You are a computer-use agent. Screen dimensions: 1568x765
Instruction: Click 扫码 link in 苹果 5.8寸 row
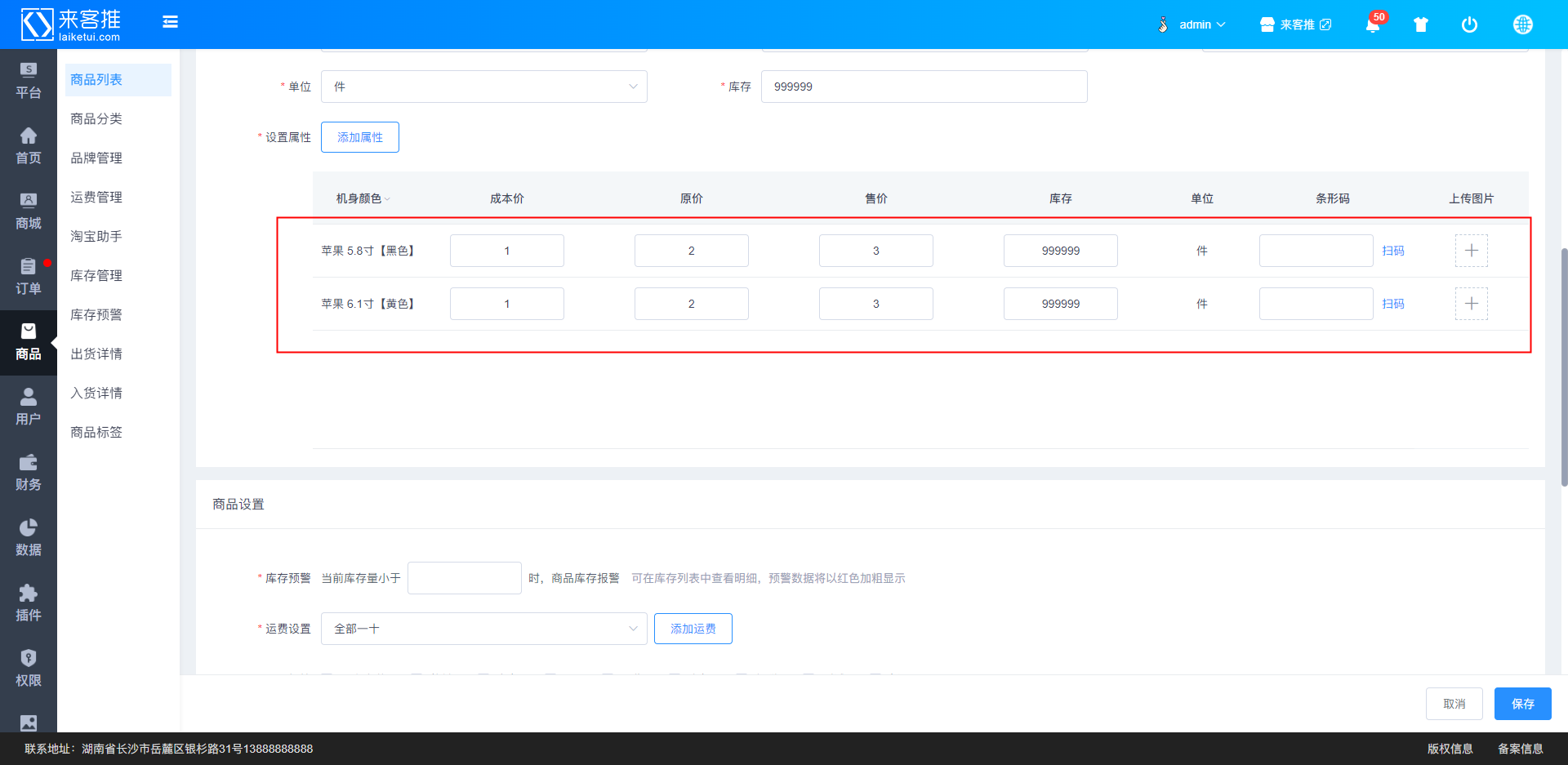[x=1393, y=251]
